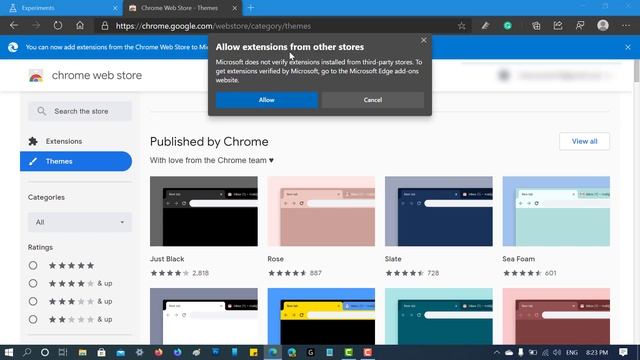View site info via the lock icon

click(x=105, y=26)
